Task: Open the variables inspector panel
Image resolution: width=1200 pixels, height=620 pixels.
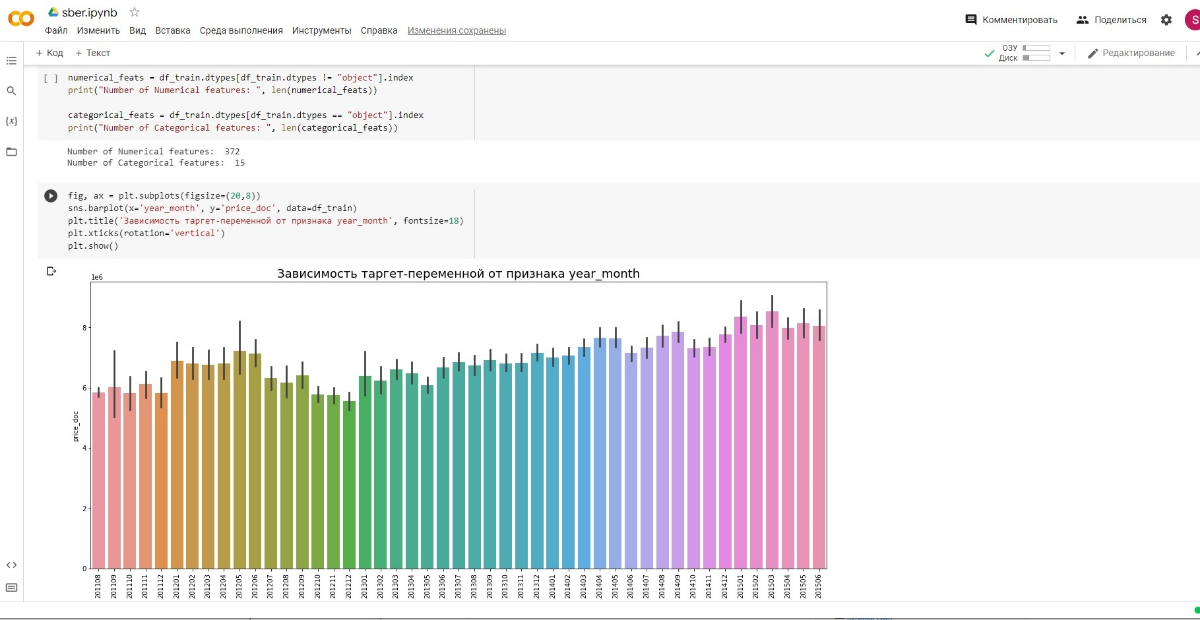Action: 12,121
